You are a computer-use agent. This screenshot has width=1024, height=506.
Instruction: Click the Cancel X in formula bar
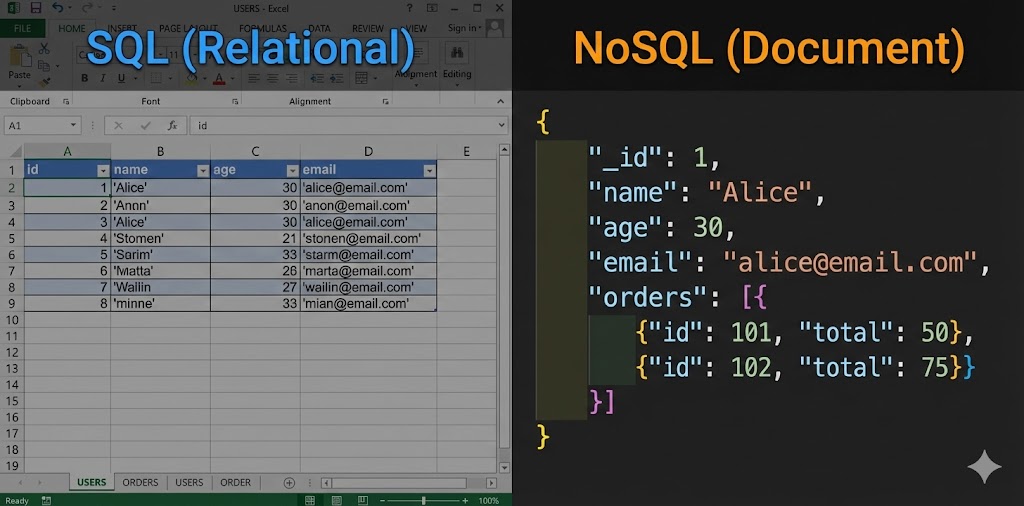[x=118, y=125]
